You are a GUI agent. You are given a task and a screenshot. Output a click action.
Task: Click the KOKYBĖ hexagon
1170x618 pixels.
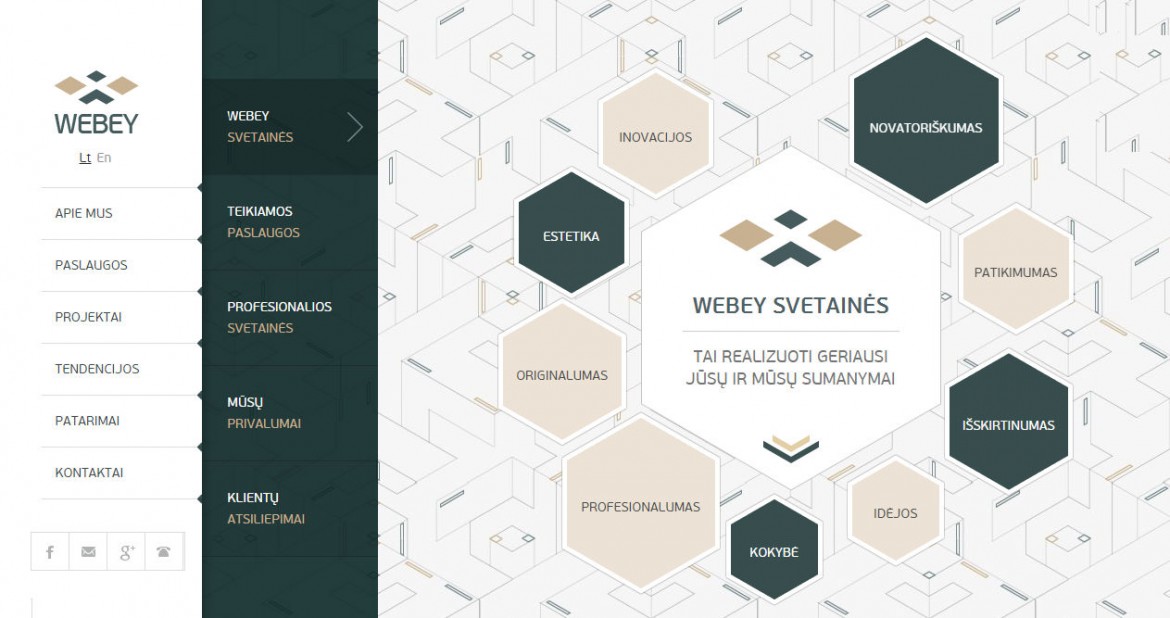click(774, 549)
